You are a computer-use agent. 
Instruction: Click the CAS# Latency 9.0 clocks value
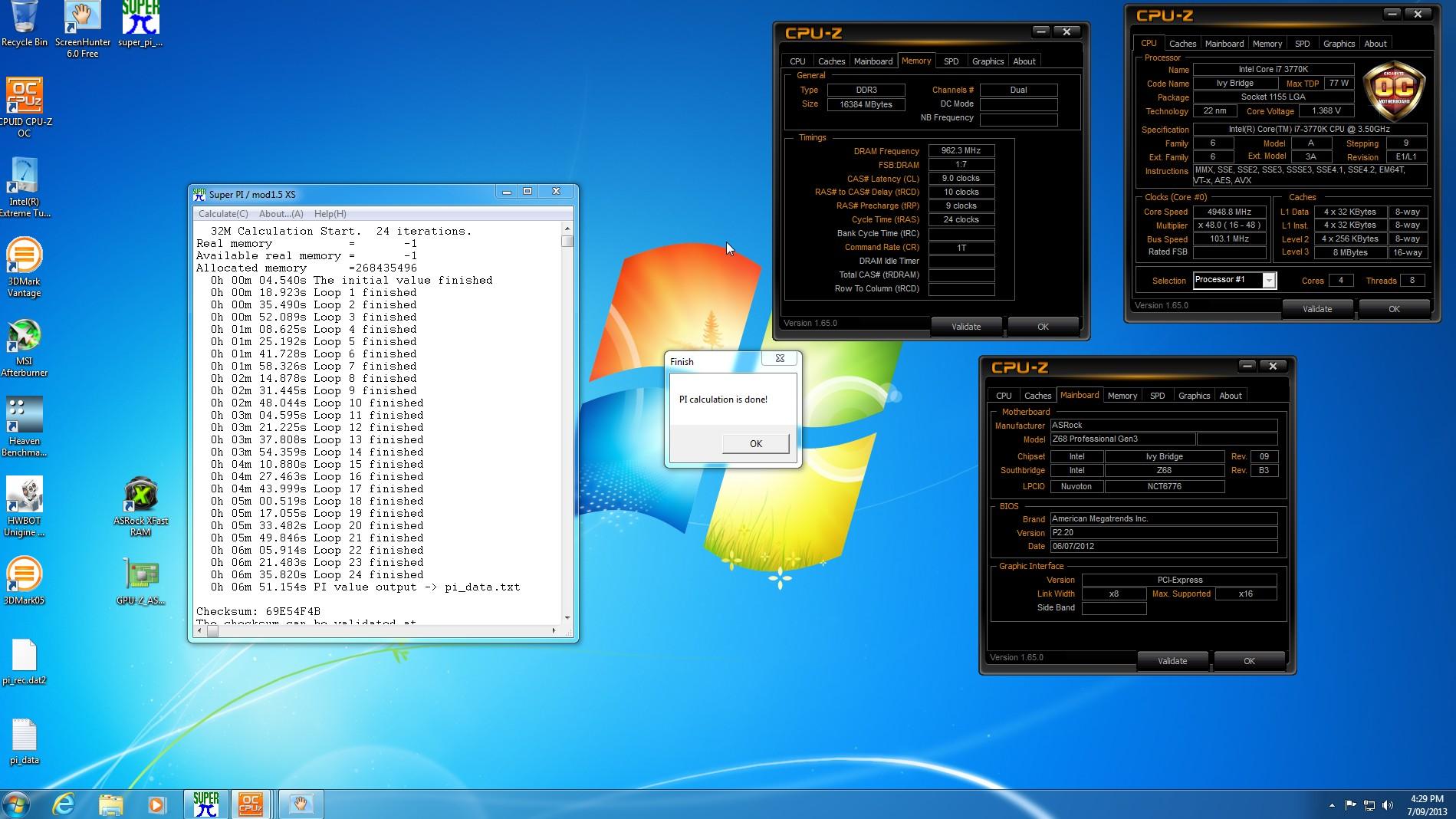point(961,178)
